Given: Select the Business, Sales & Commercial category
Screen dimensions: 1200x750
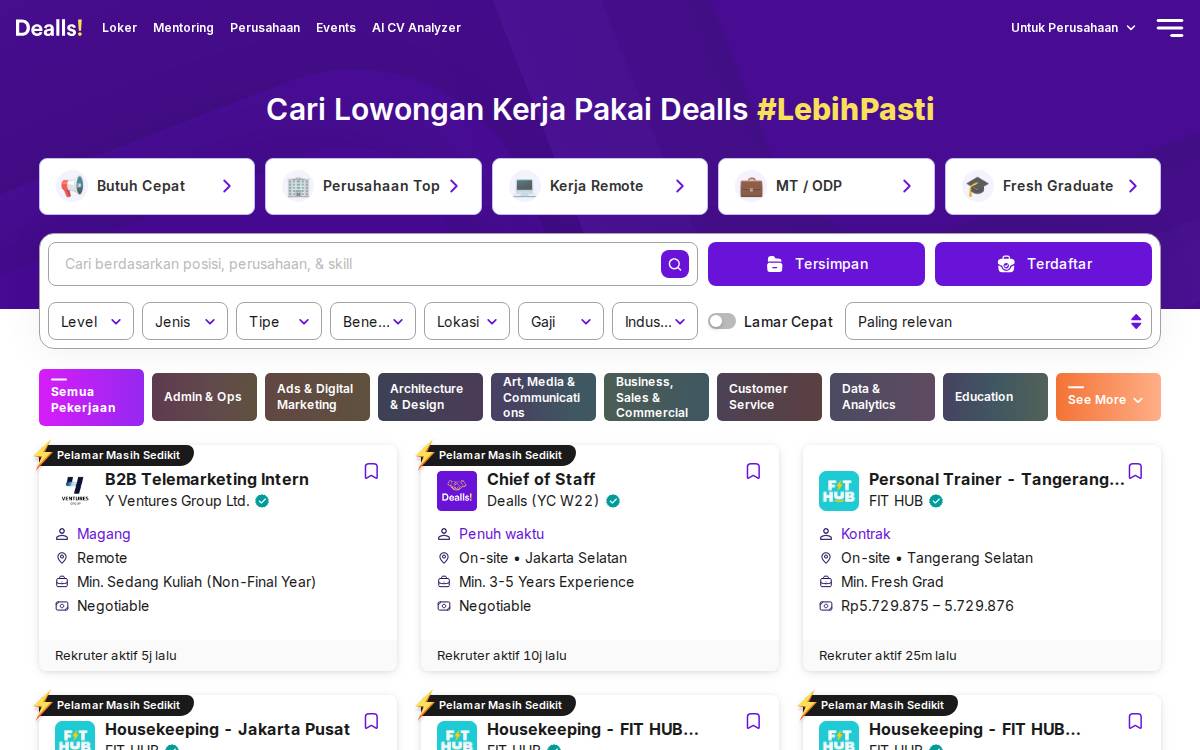Looking at the screenshot, I should click(656, 397).
